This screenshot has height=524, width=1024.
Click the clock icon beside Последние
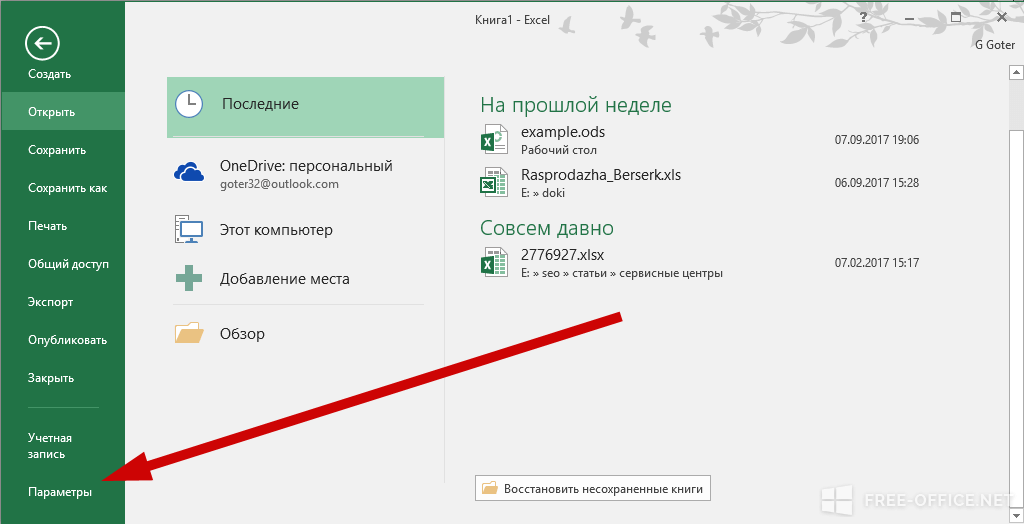pos(189,104)
